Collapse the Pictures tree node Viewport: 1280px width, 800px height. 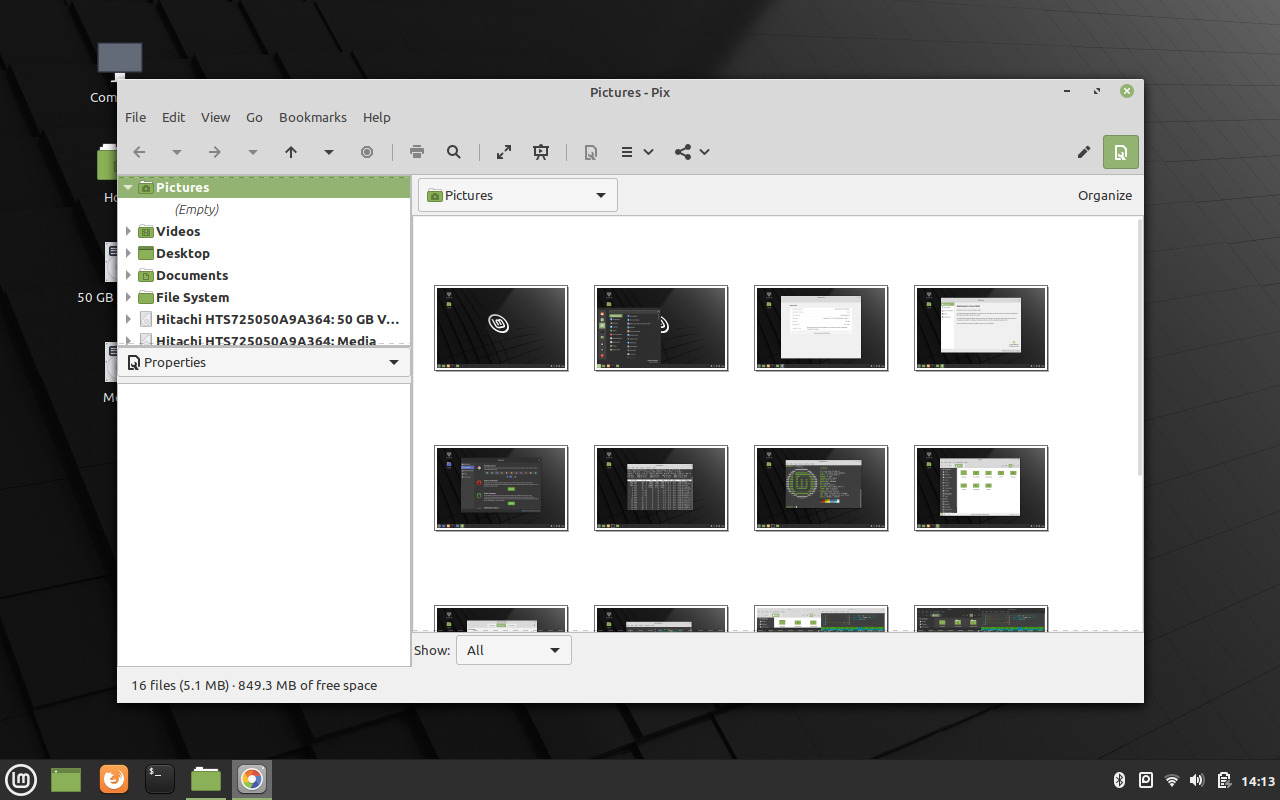[128, 187]
